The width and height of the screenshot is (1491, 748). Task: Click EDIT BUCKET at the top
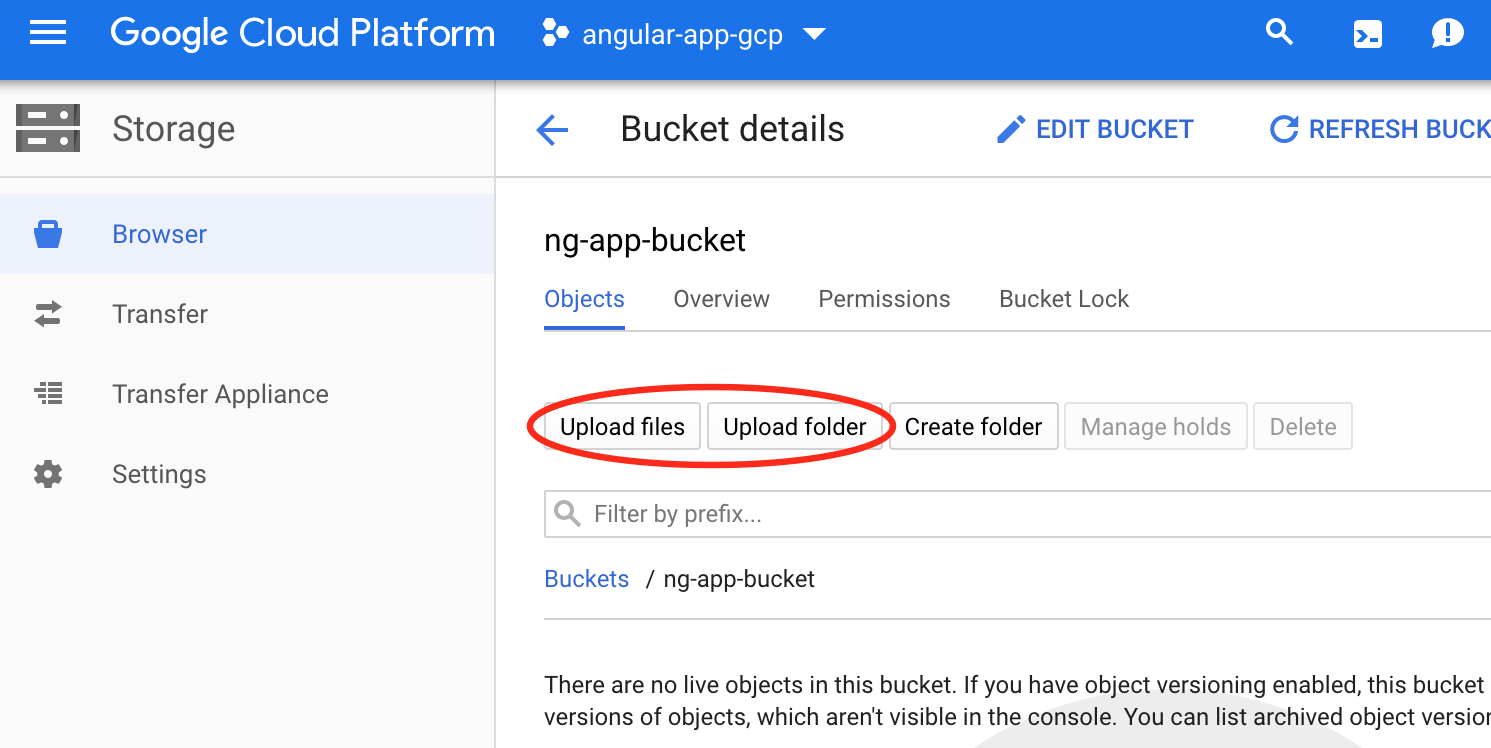click(1096, 130)
